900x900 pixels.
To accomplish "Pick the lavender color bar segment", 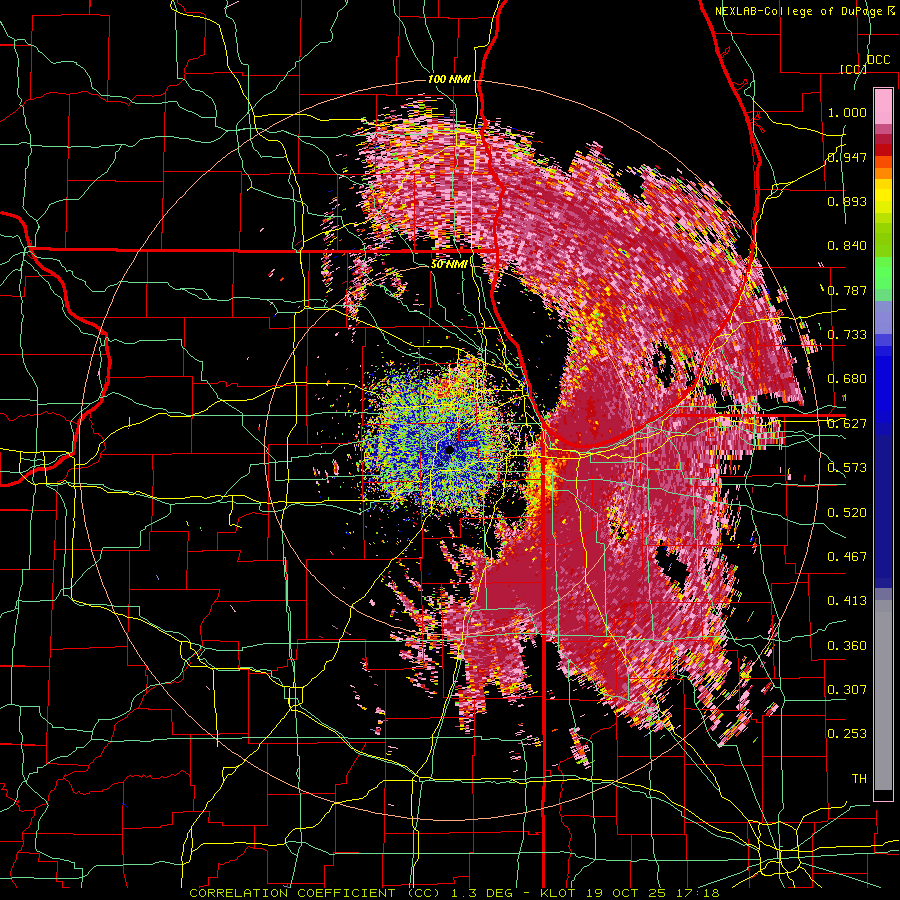I will (883, 317).
